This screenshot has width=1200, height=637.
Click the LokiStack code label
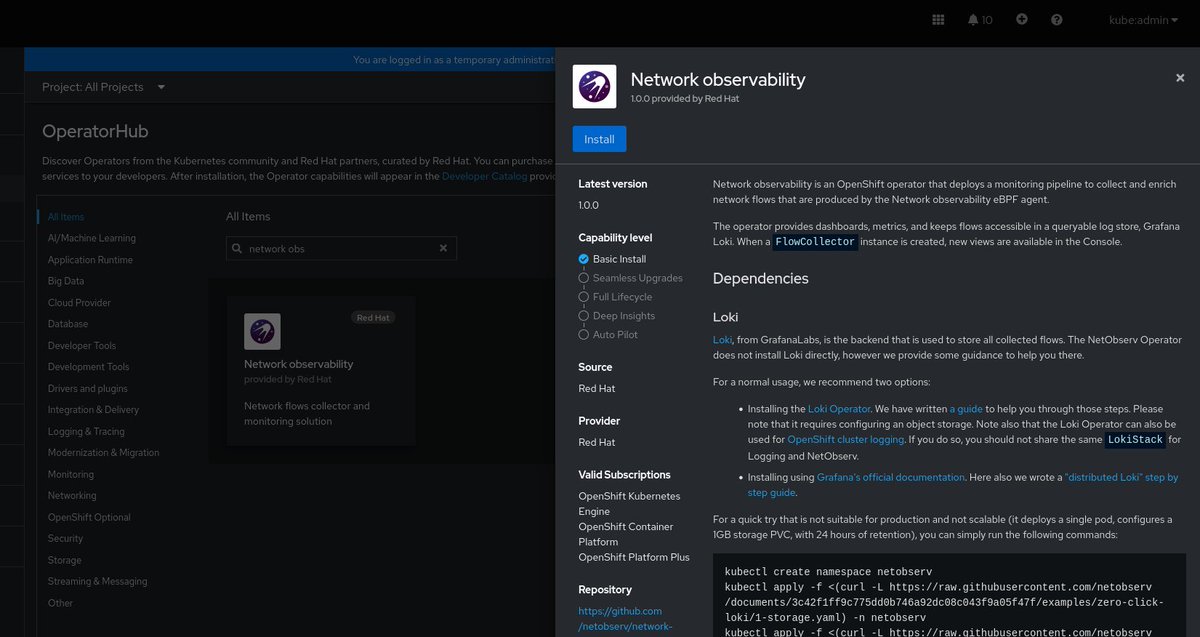[x=1134, y=440]
